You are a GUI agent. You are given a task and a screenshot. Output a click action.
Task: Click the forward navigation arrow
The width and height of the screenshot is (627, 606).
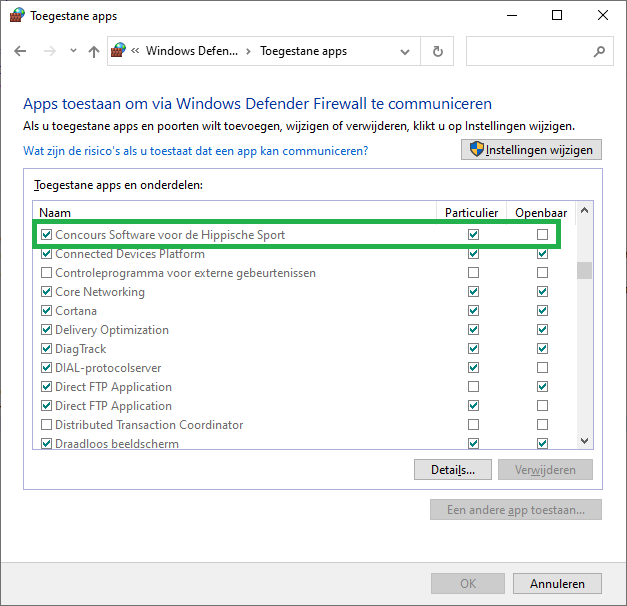click(50, 51)
